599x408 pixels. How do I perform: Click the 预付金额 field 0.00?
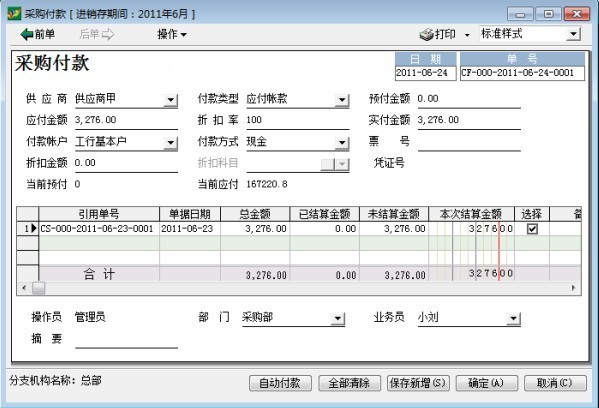tap(469, 99)
